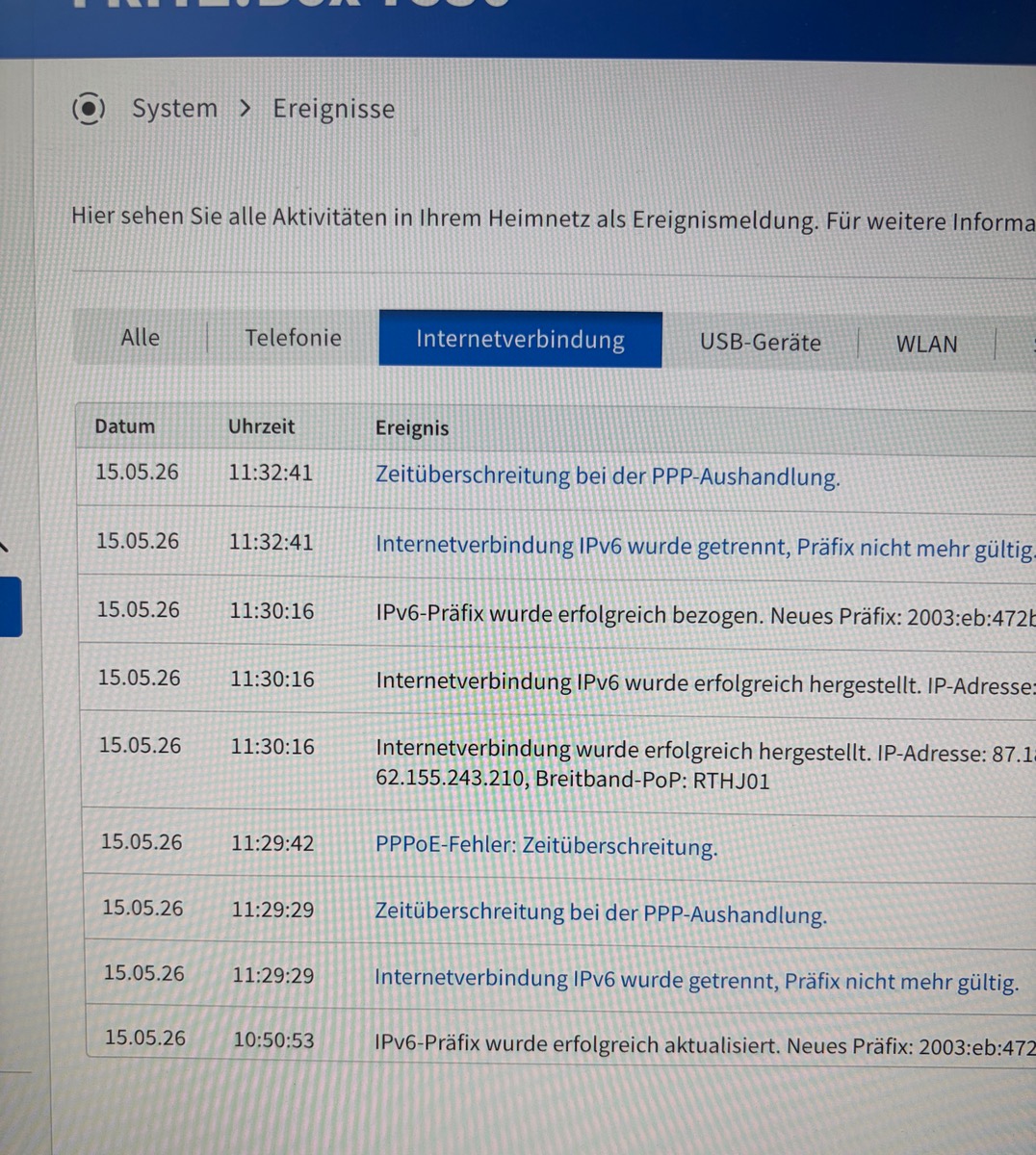
Task: Click the Ereignis column header
Action: (x=412, y=428)
